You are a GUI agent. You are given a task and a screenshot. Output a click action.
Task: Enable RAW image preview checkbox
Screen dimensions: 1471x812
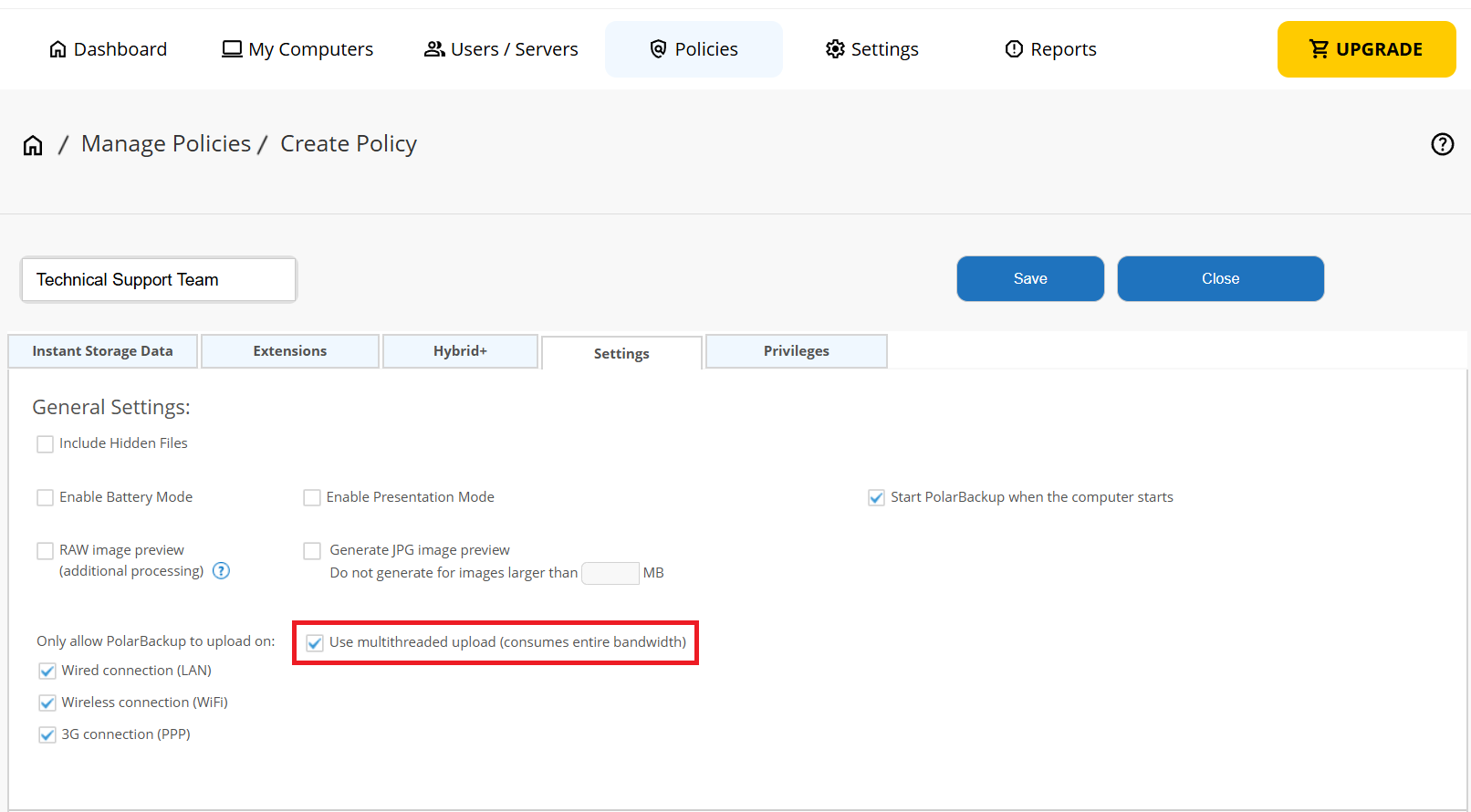coord(45,551)
